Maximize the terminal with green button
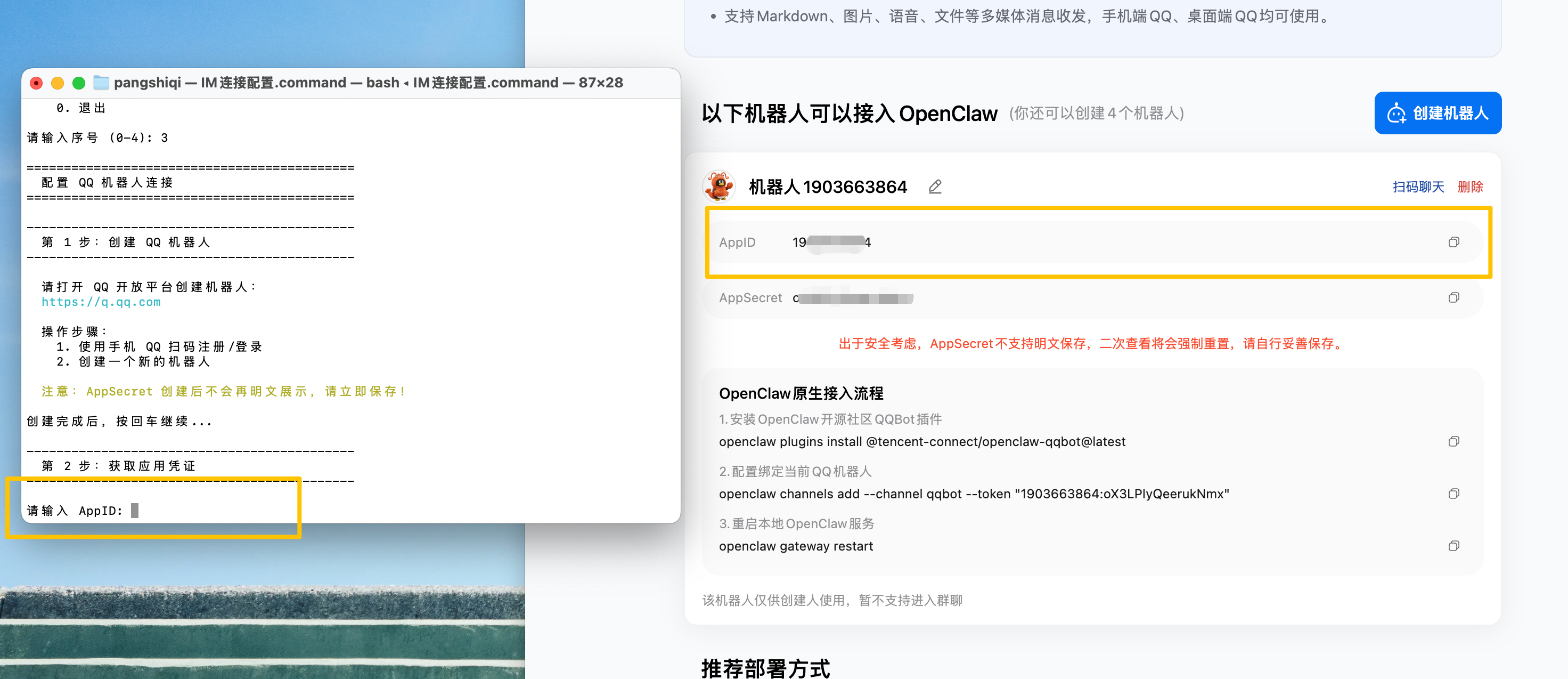This screenshot has height=679, width=1568. [x=78, y=83]
